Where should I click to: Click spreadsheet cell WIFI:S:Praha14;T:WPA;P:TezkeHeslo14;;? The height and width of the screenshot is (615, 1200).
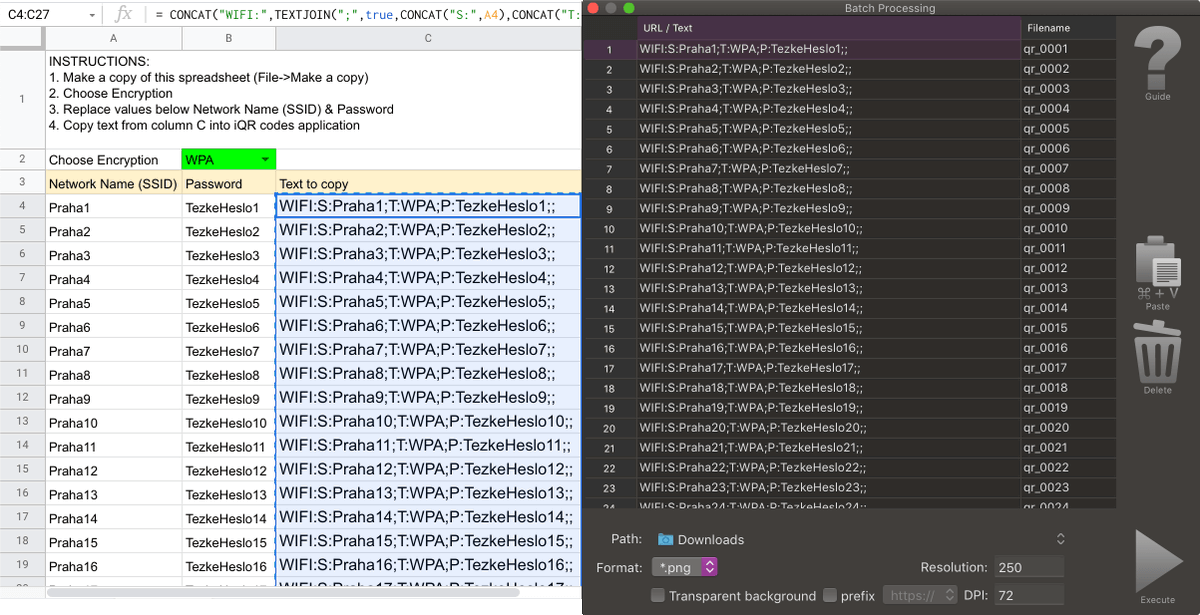pyautogui.click(x=428, y=518)
